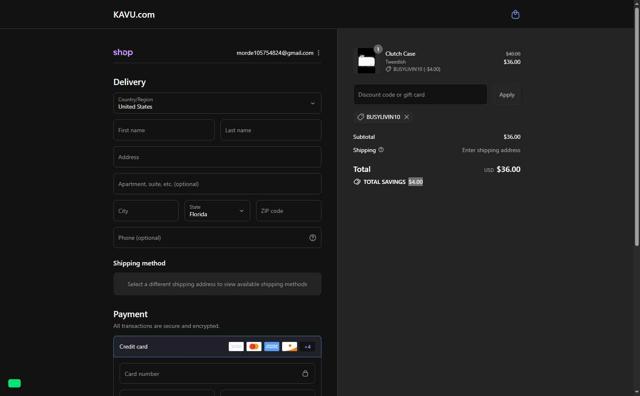
Task: Open the State dropdown showing Florida
Action: [217, 211]
